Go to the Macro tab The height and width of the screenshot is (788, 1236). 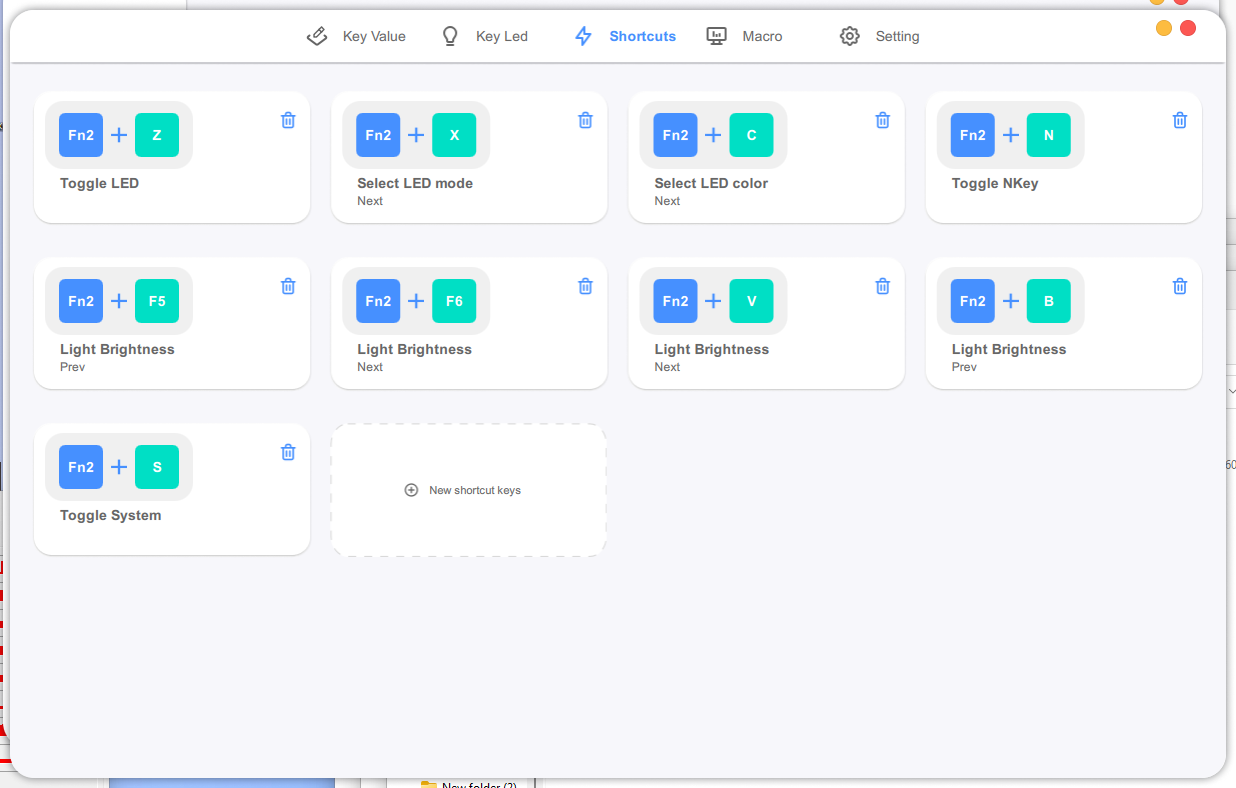point(745,36)
